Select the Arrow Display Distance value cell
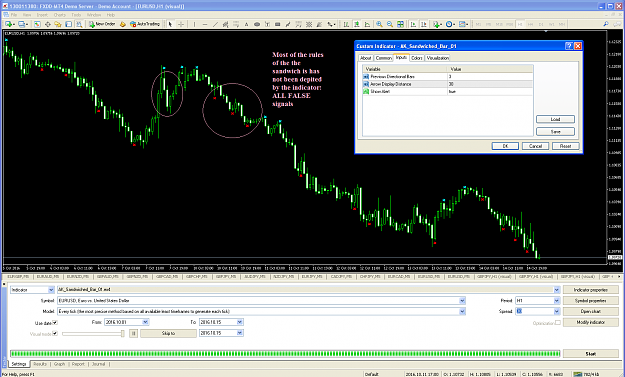The image size is (625, 377). [x=490, y=84]
